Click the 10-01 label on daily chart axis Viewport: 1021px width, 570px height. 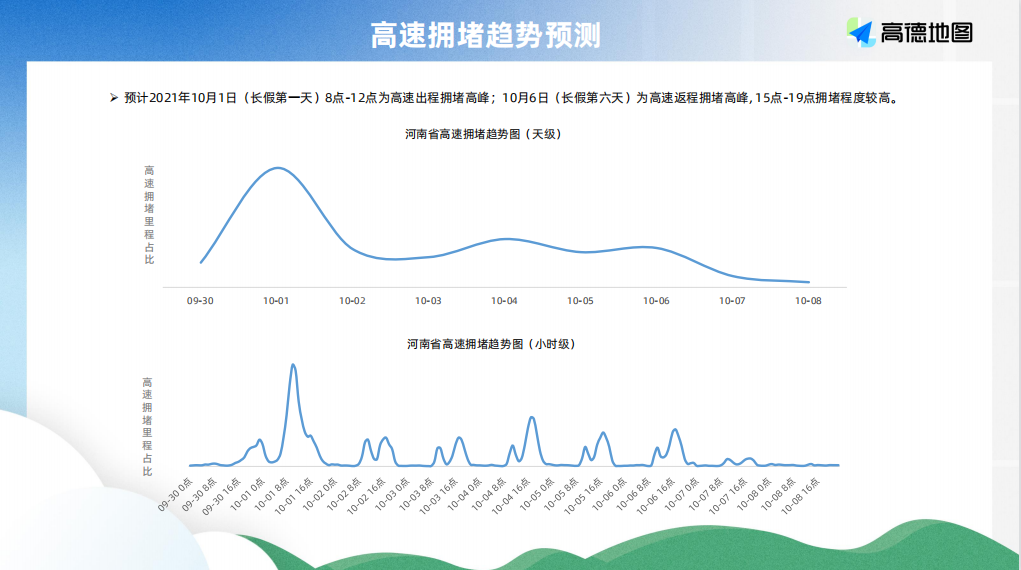276,301
